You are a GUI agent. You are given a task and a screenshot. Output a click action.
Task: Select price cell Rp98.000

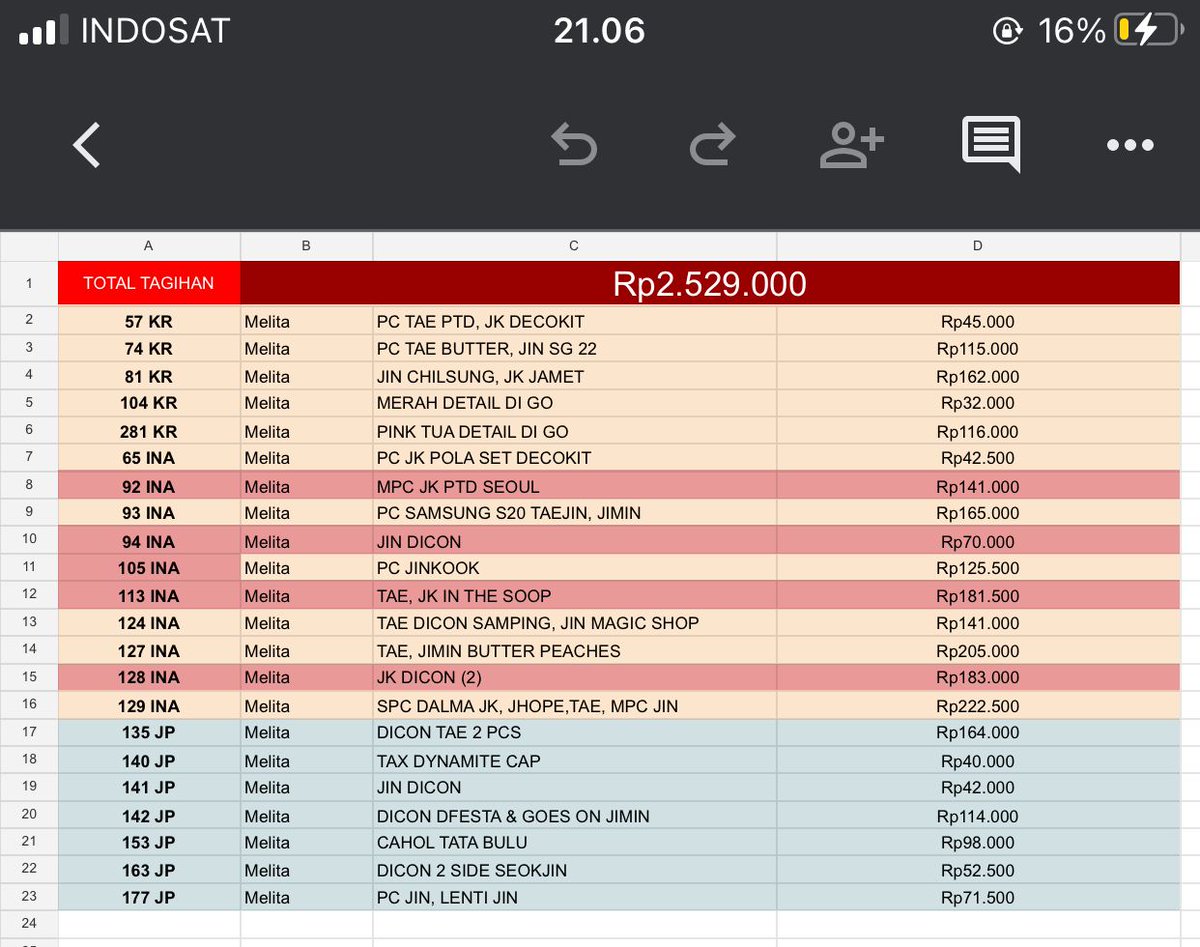[978, 842]
